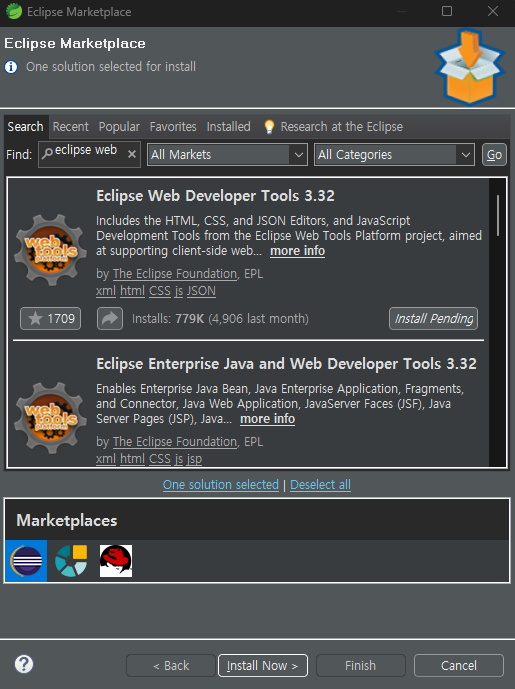Click the logo of Enterprise Java and Web Developer Tools
This screenshot has height=689, width=515.
[x=51, y=418]
